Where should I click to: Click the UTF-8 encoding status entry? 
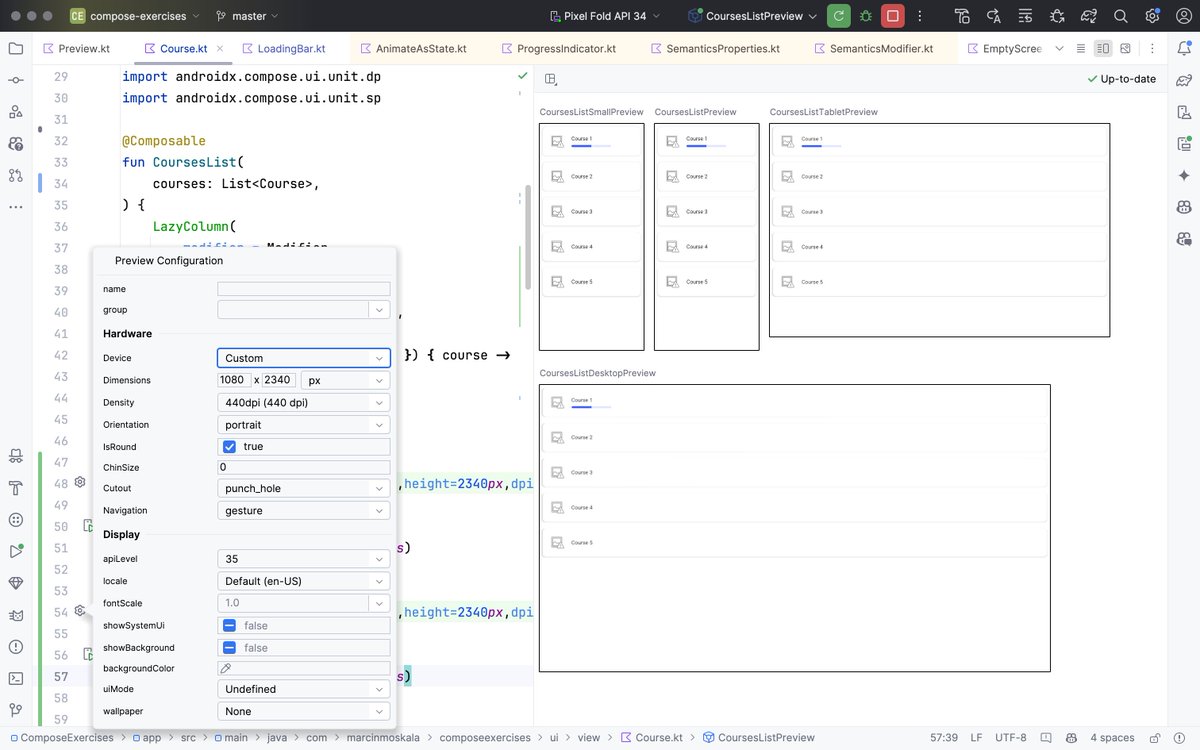pyautogui.click(x=1009, y=738)
